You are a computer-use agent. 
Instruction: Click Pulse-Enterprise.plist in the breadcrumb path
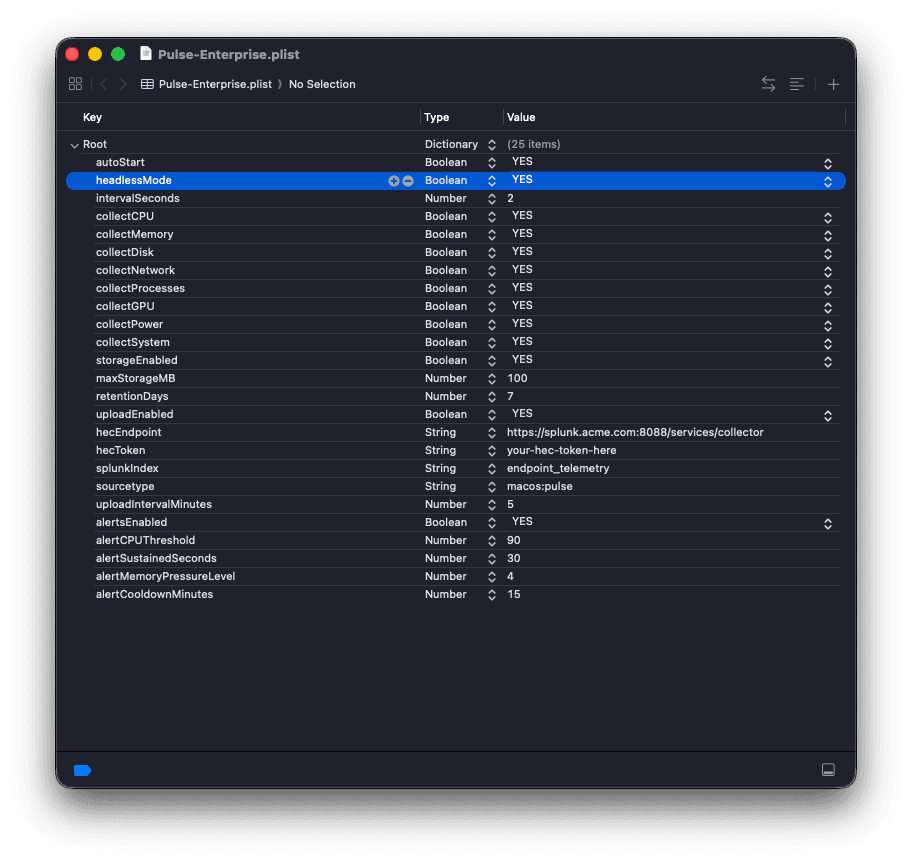click(x=214, y=84)
